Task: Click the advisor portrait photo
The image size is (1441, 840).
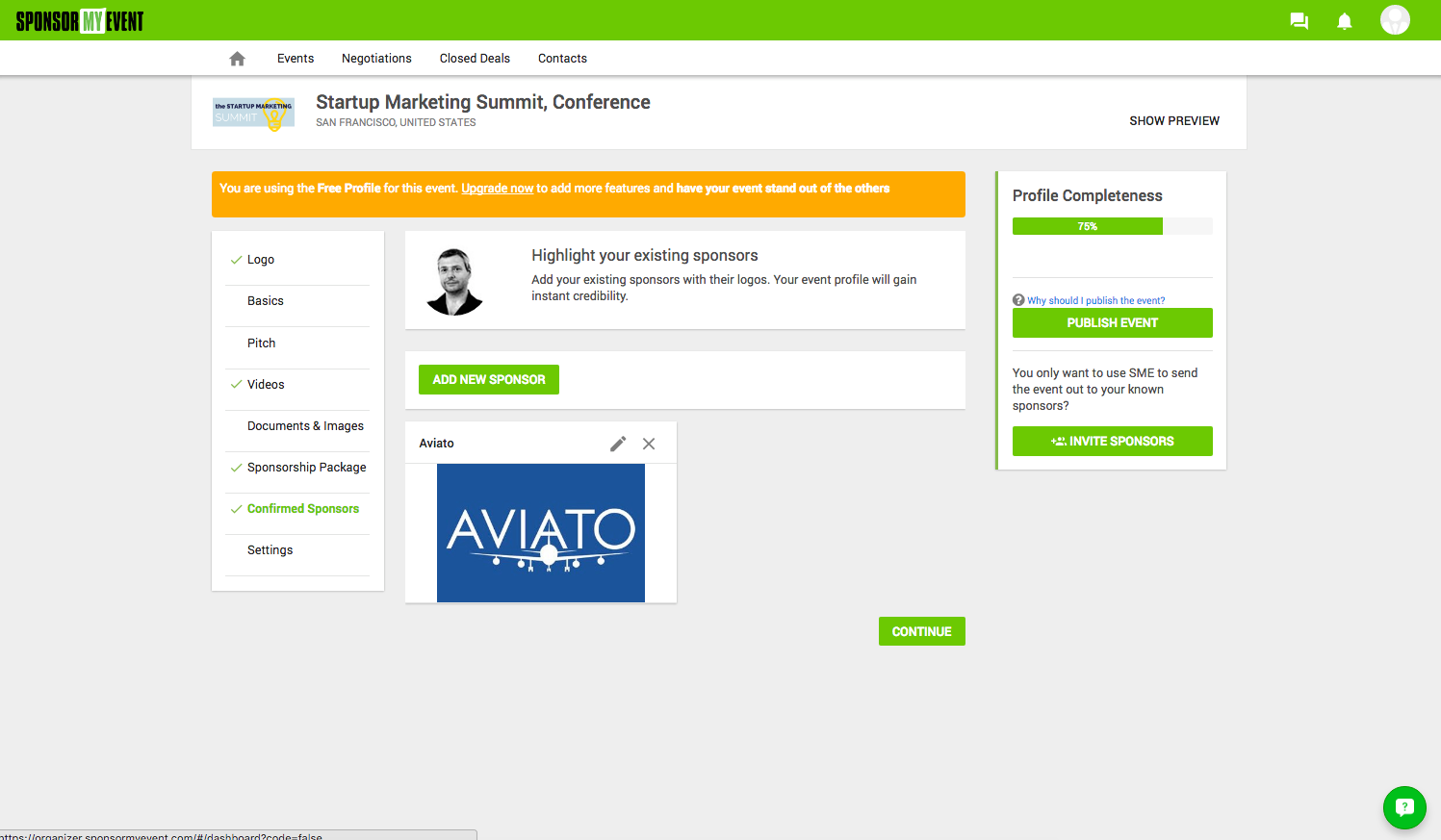Action: [454, 281]
